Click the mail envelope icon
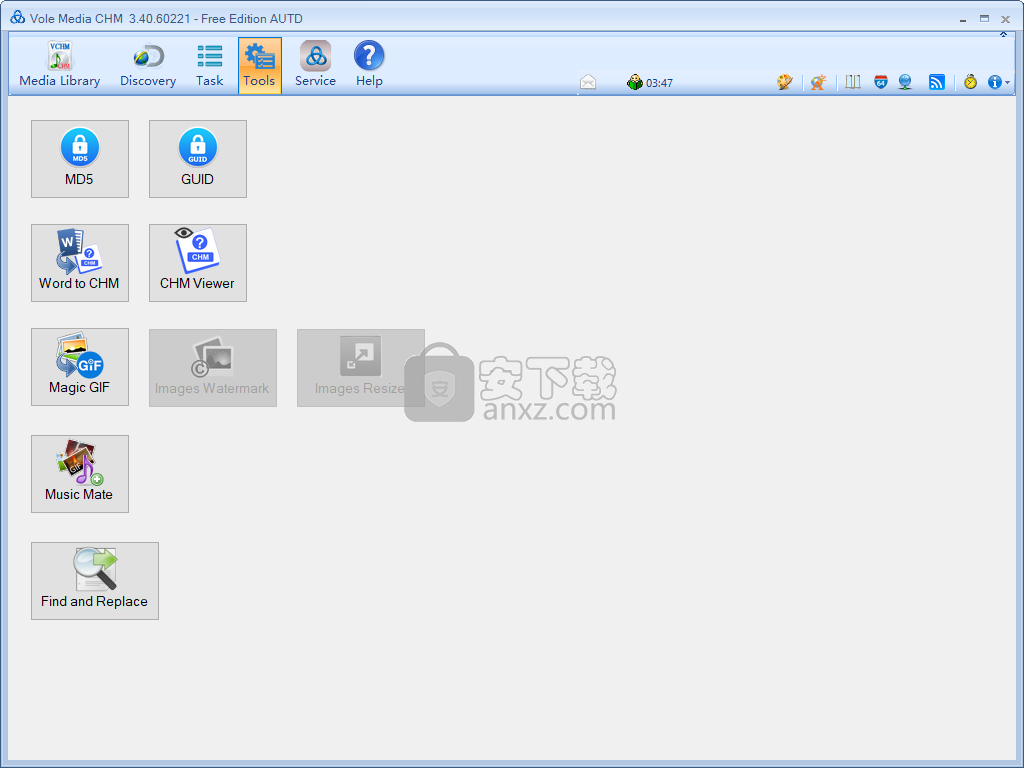This screenshot has width=1024, height=768. pos(588,82)
